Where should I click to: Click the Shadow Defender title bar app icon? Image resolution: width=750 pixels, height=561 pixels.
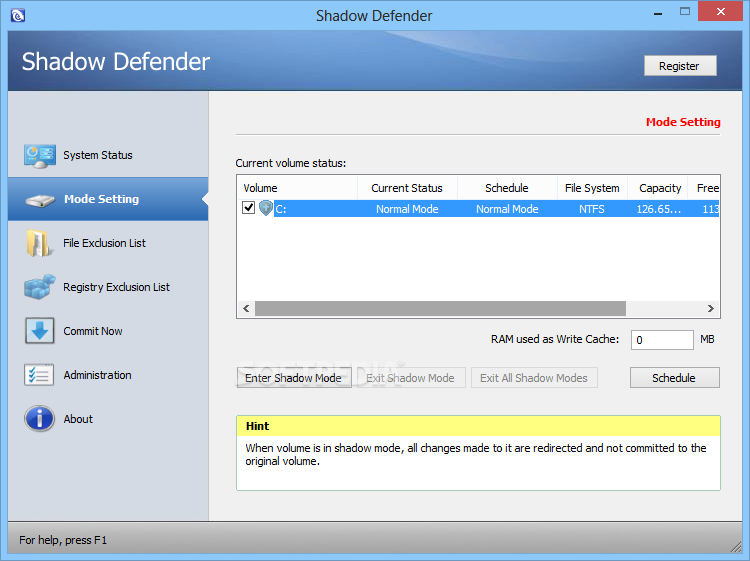click(x=18, y=15)
